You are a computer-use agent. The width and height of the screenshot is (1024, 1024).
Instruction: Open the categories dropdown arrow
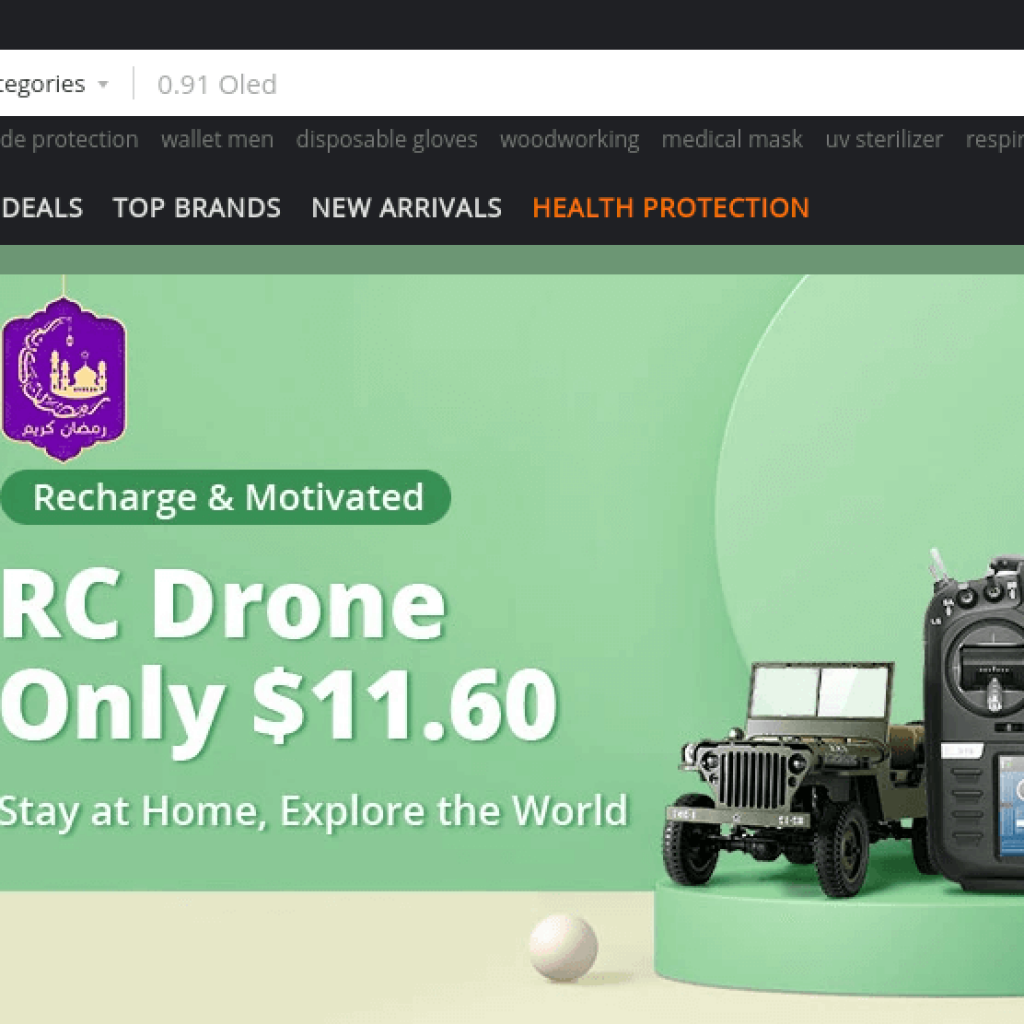coord(103,84)
